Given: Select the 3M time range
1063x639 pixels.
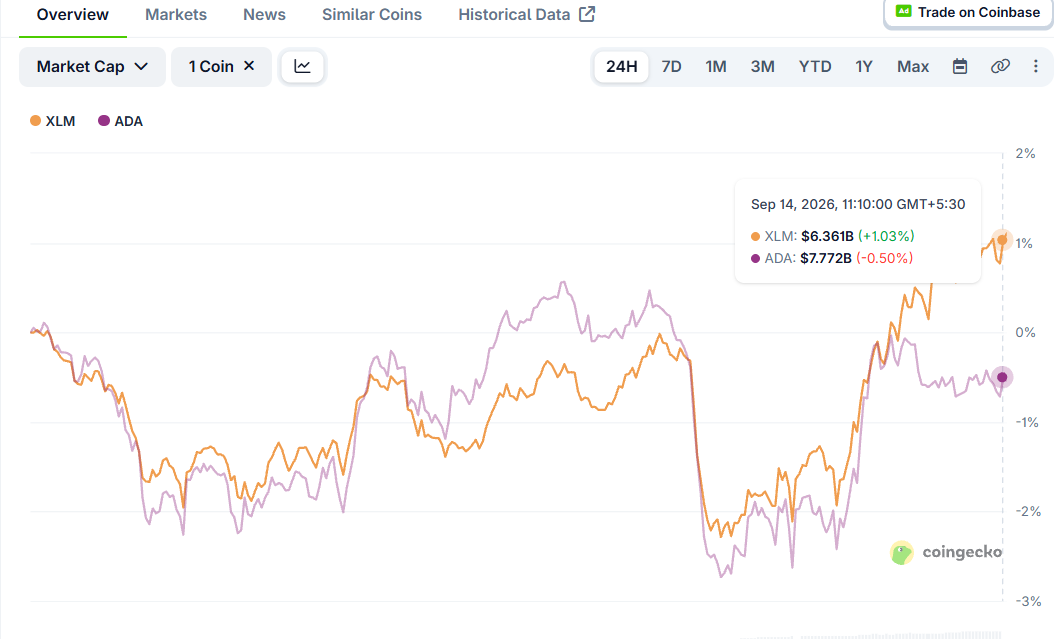Looking at the screenshot, I should tap(763, 66).
